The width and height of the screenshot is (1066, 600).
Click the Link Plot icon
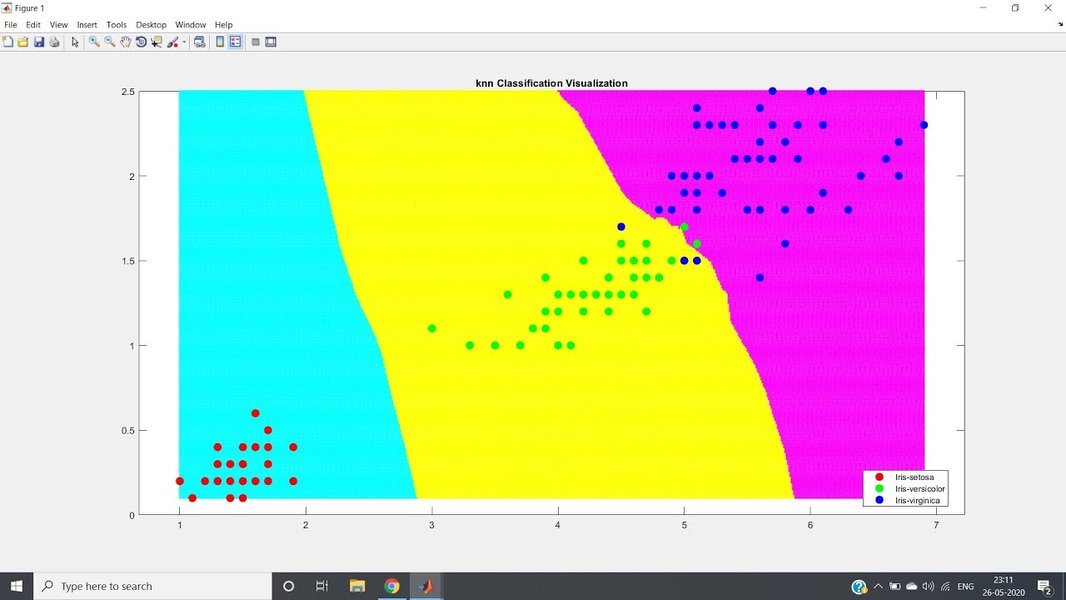(x=199, y=42)
